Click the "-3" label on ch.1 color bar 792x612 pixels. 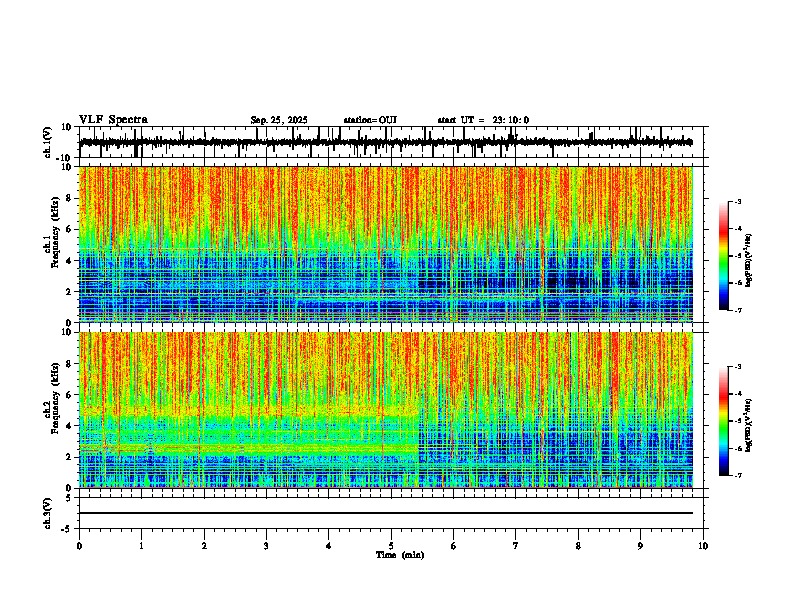[738, 201]
